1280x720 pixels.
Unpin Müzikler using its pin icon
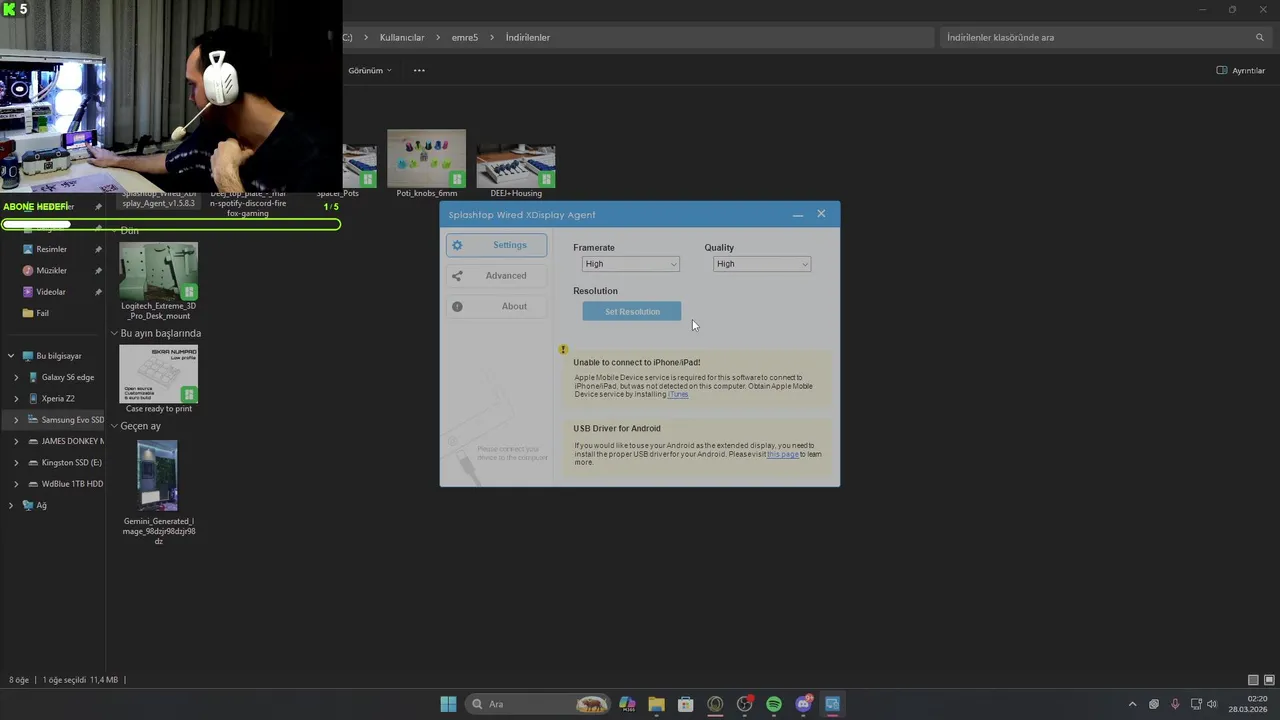pos(98,271)
